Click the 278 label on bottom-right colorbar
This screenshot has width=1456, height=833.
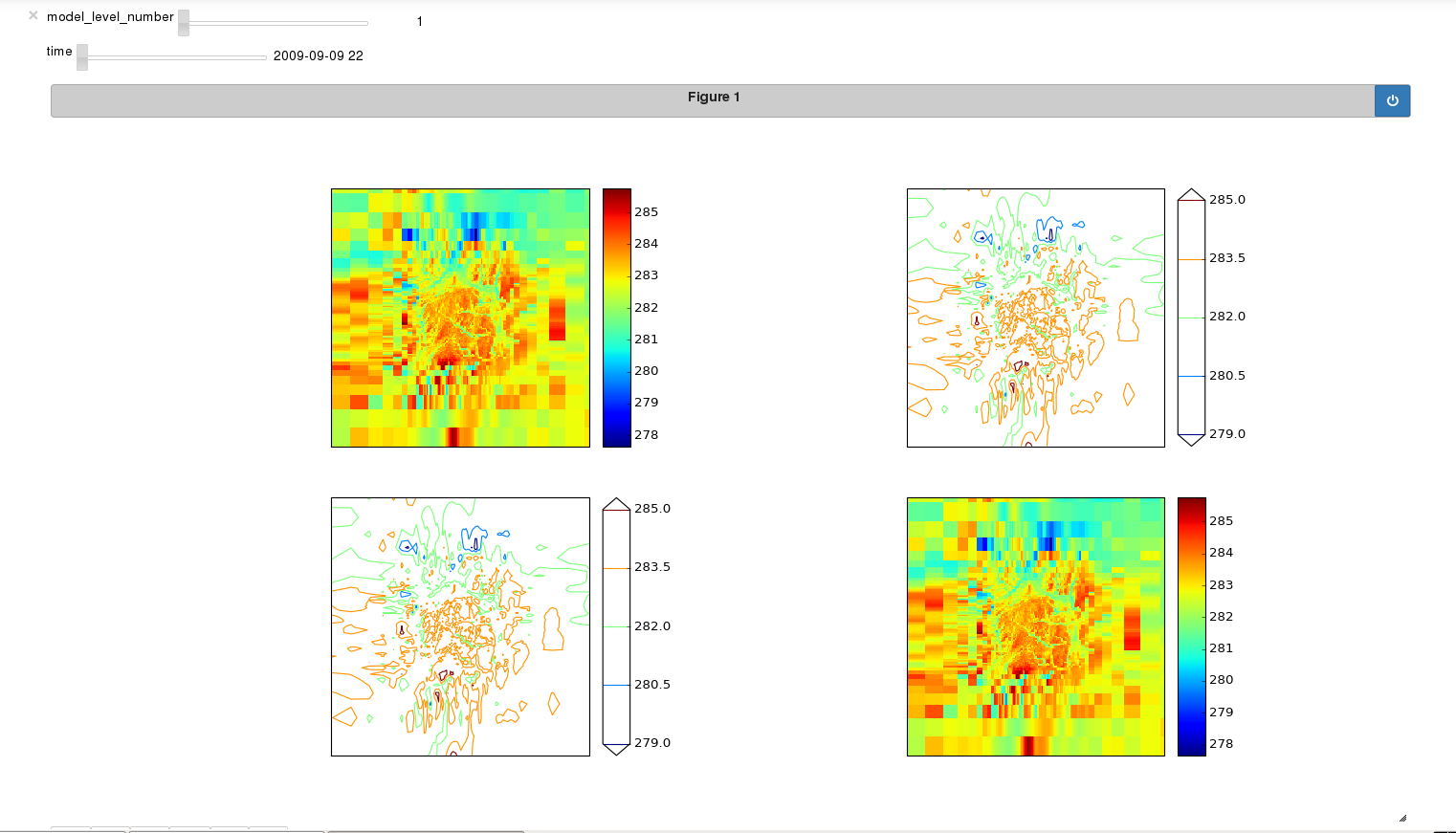(1222, 744)
